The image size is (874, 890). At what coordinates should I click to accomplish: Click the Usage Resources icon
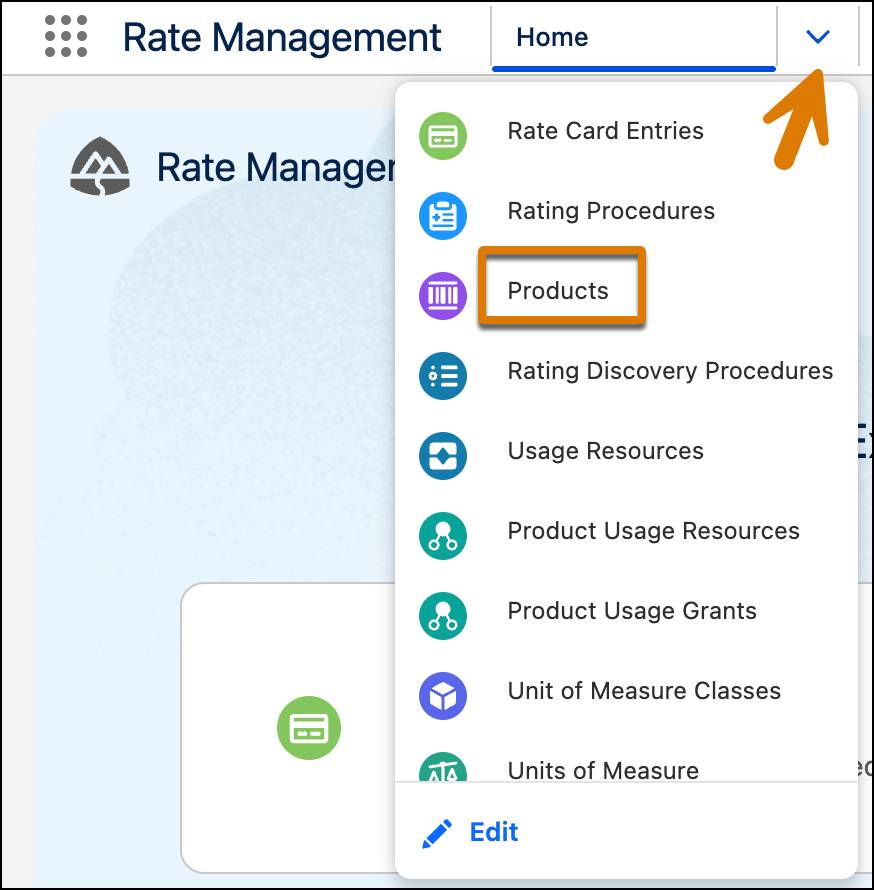tap(443, 456)
